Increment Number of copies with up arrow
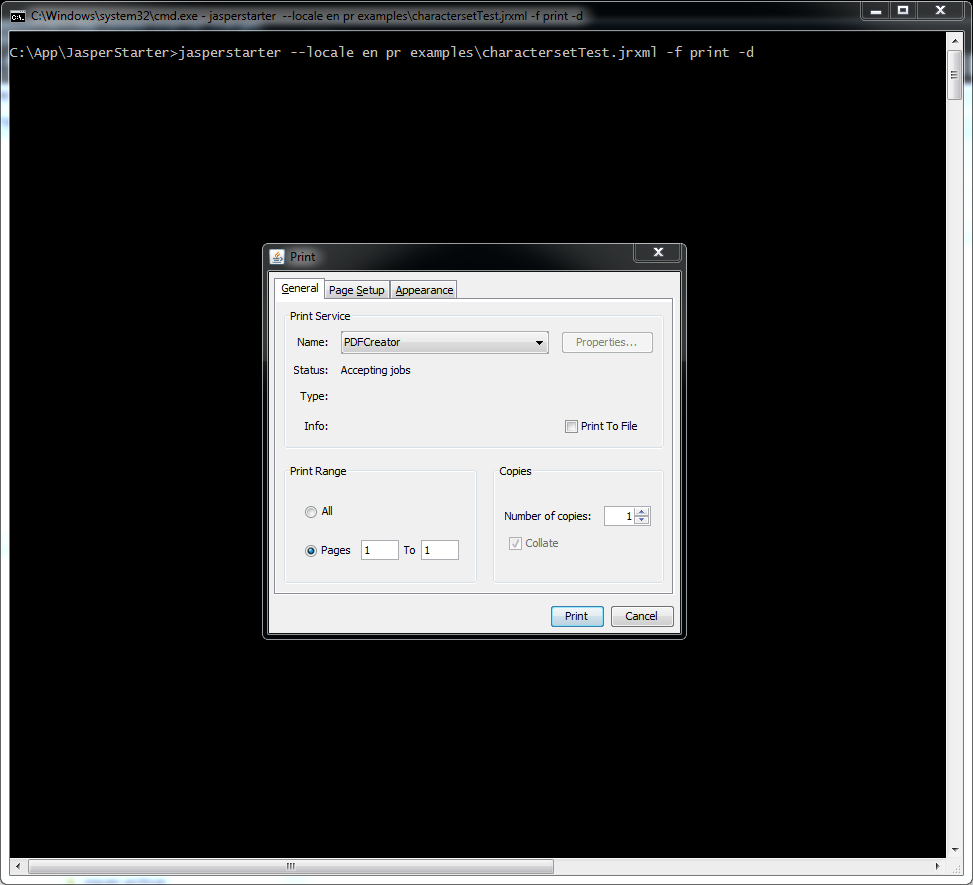This screenshot has width=973, height=885. (640, 511)
